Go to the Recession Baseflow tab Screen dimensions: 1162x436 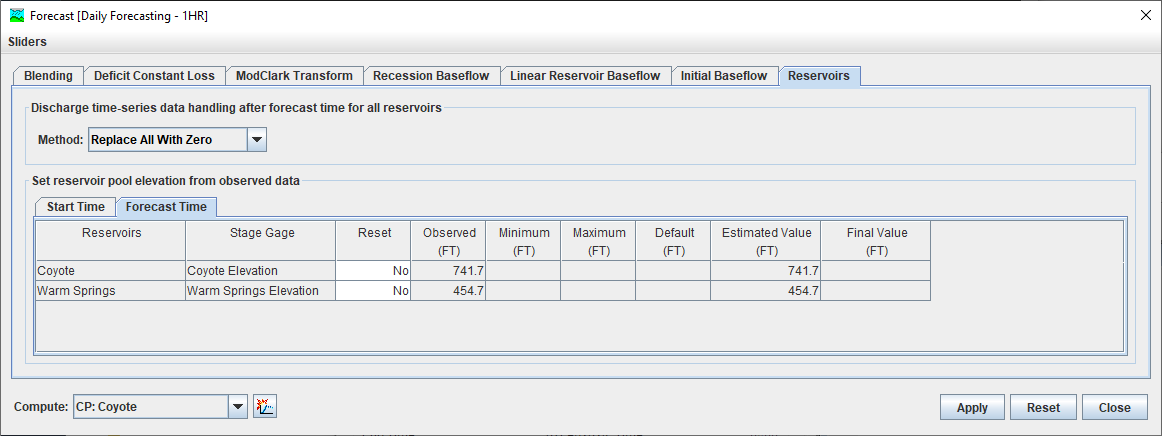(431, 76)
